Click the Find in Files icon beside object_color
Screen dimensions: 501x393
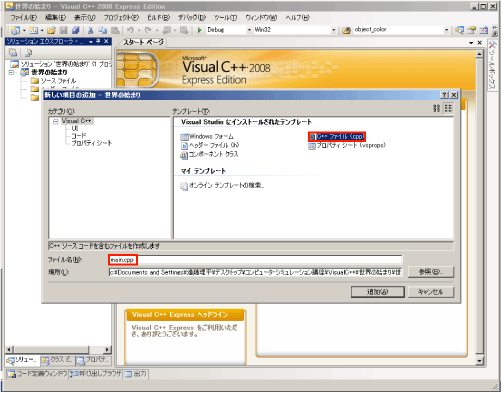coord(347,30)
